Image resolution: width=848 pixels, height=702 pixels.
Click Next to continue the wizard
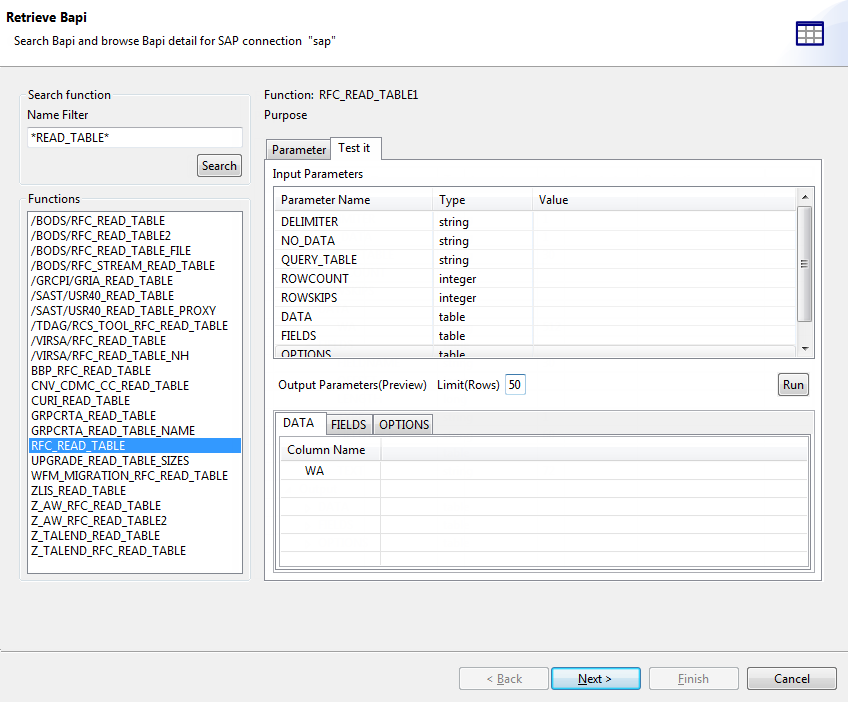coord(595,678)
